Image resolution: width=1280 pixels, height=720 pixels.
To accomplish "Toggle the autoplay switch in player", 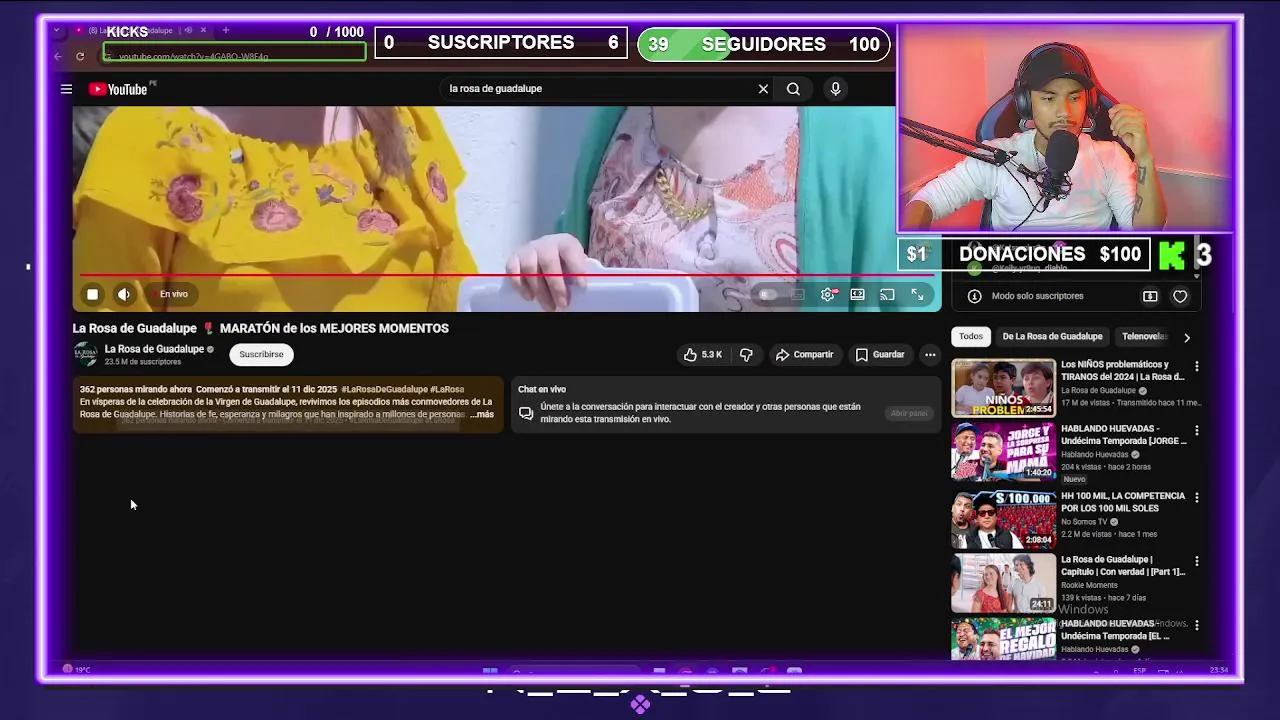I will (768, 295).
